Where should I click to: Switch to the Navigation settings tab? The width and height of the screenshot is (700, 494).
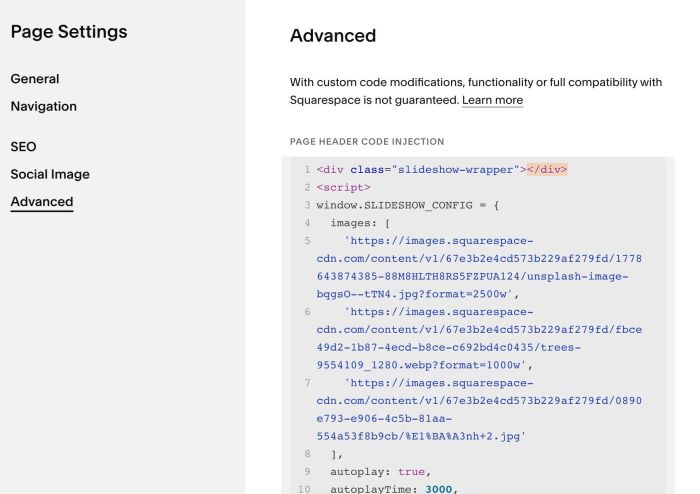click(x=44, y=107)
